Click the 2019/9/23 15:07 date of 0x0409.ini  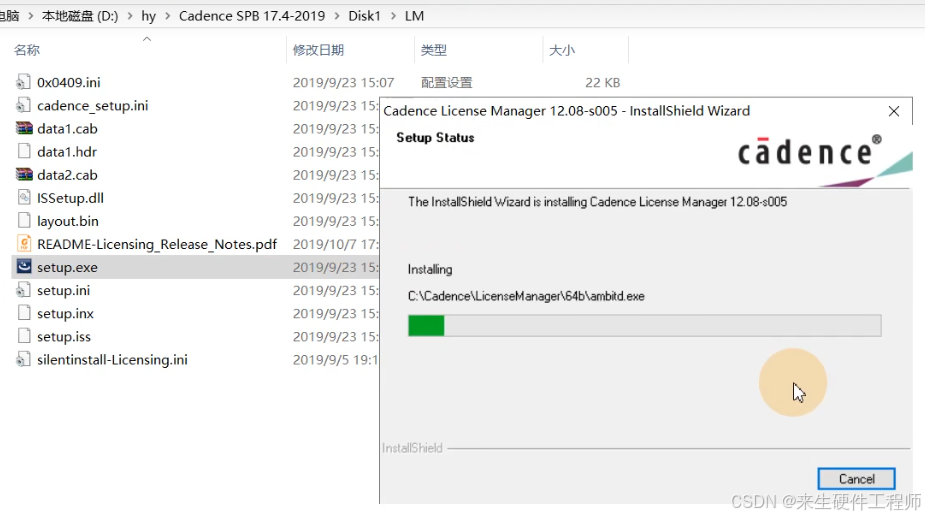pos(343,83)
